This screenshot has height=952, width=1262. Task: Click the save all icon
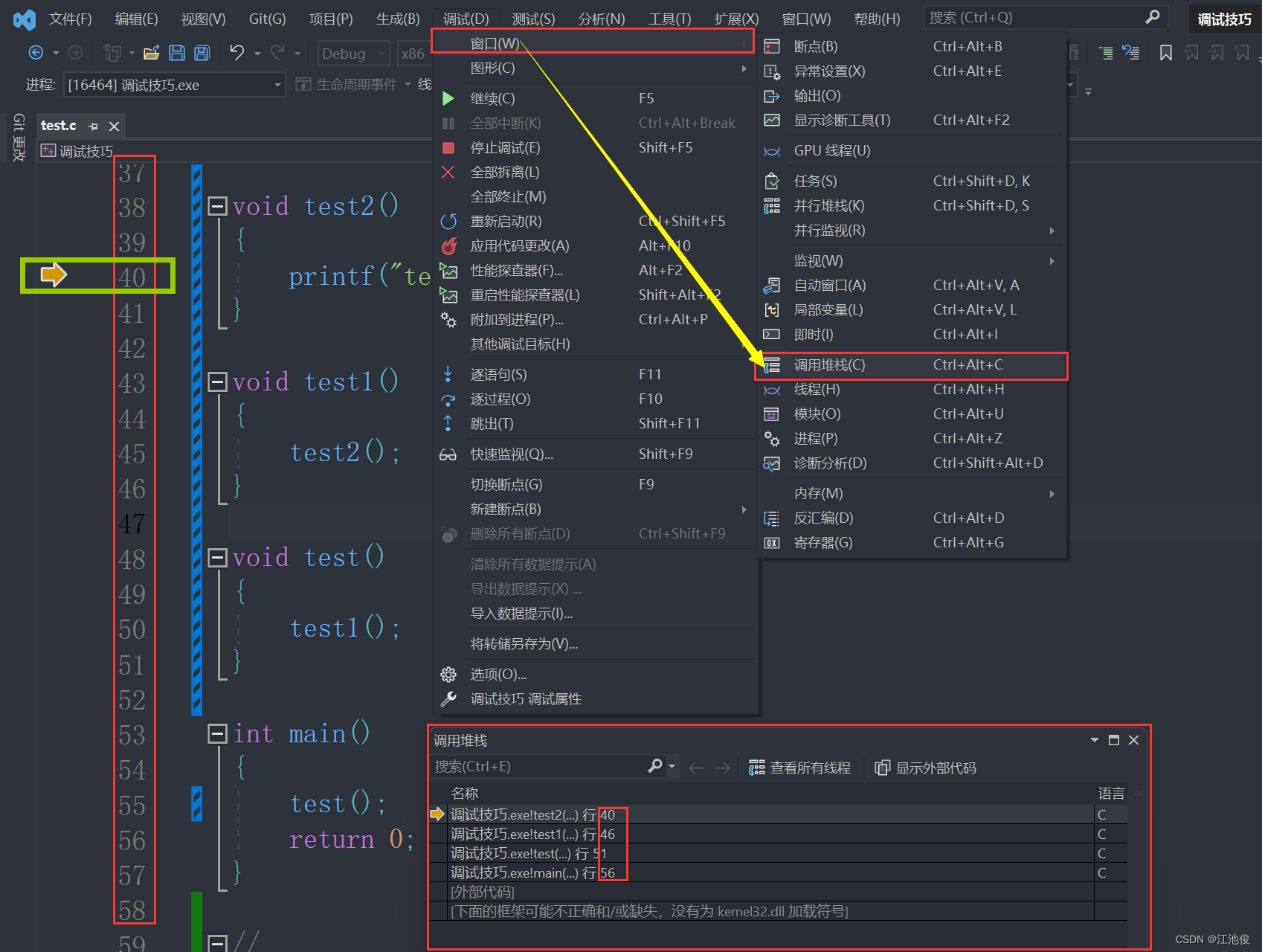[202, 52]
